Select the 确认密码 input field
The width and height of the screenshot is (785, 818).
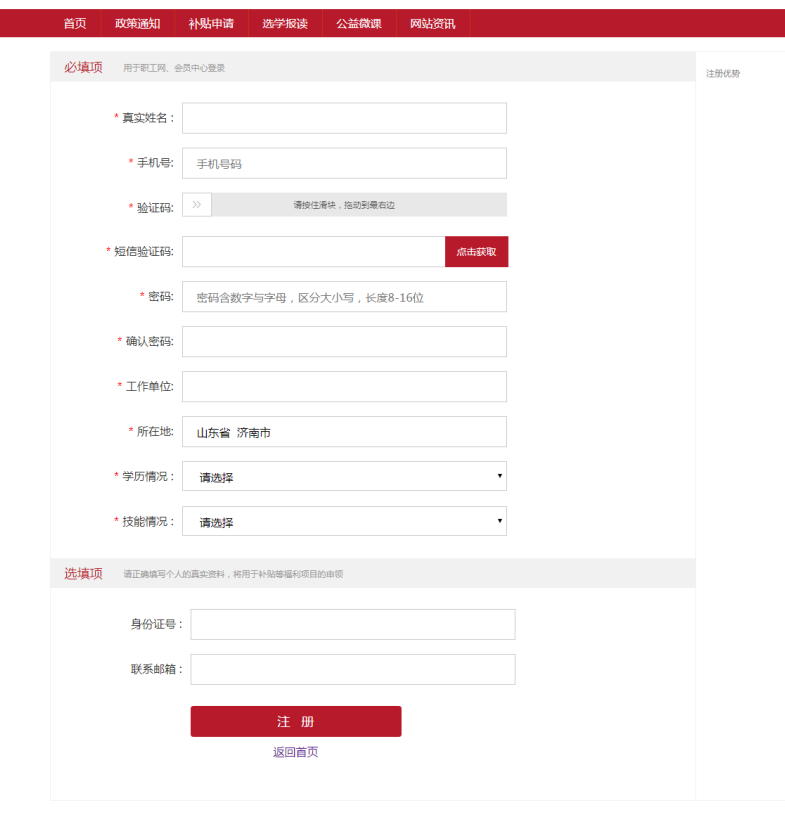tap(344, 342)
